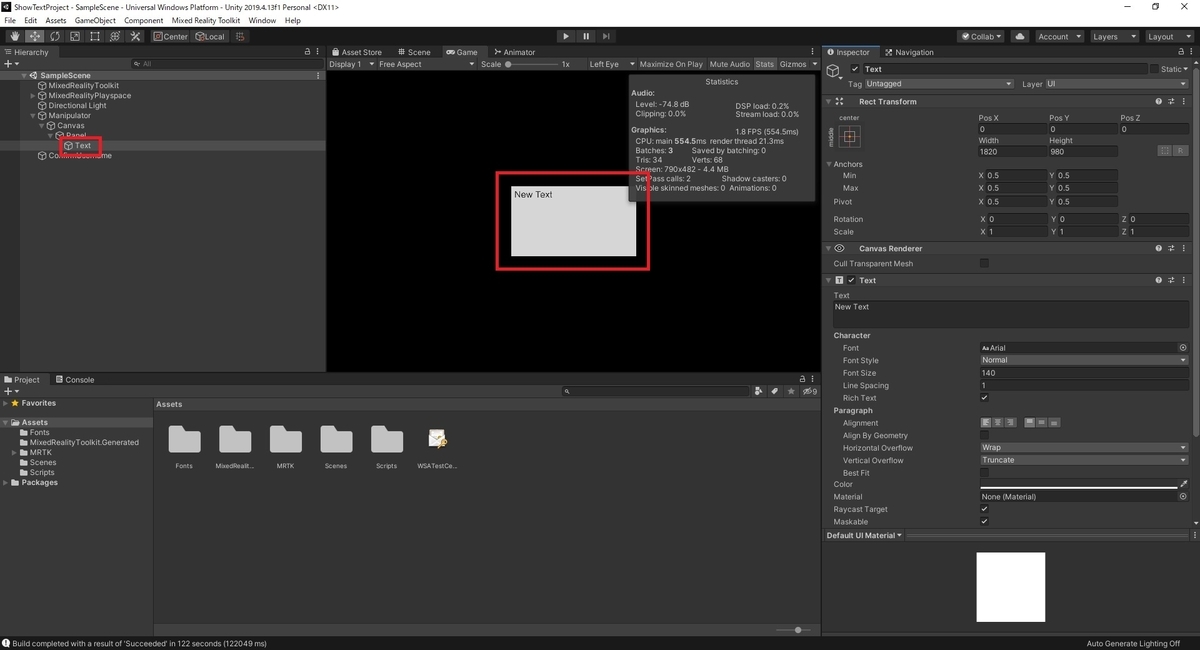Switch to the Scene tab
1200x650 pixels.
point(414,52)
